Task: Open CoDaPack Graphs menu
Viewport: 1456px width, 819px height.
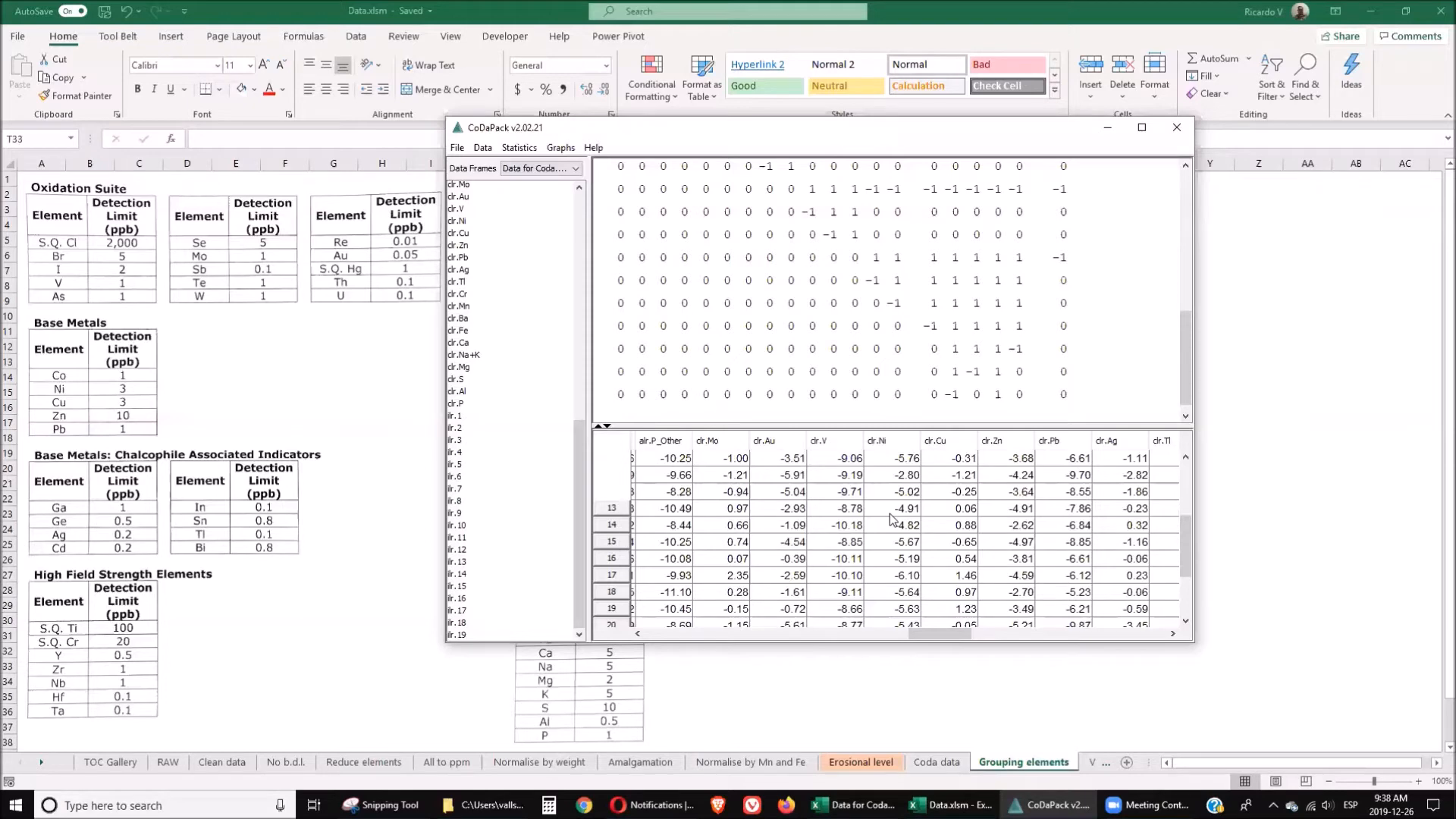Action: pyautogui.click(x=560, y=148)
